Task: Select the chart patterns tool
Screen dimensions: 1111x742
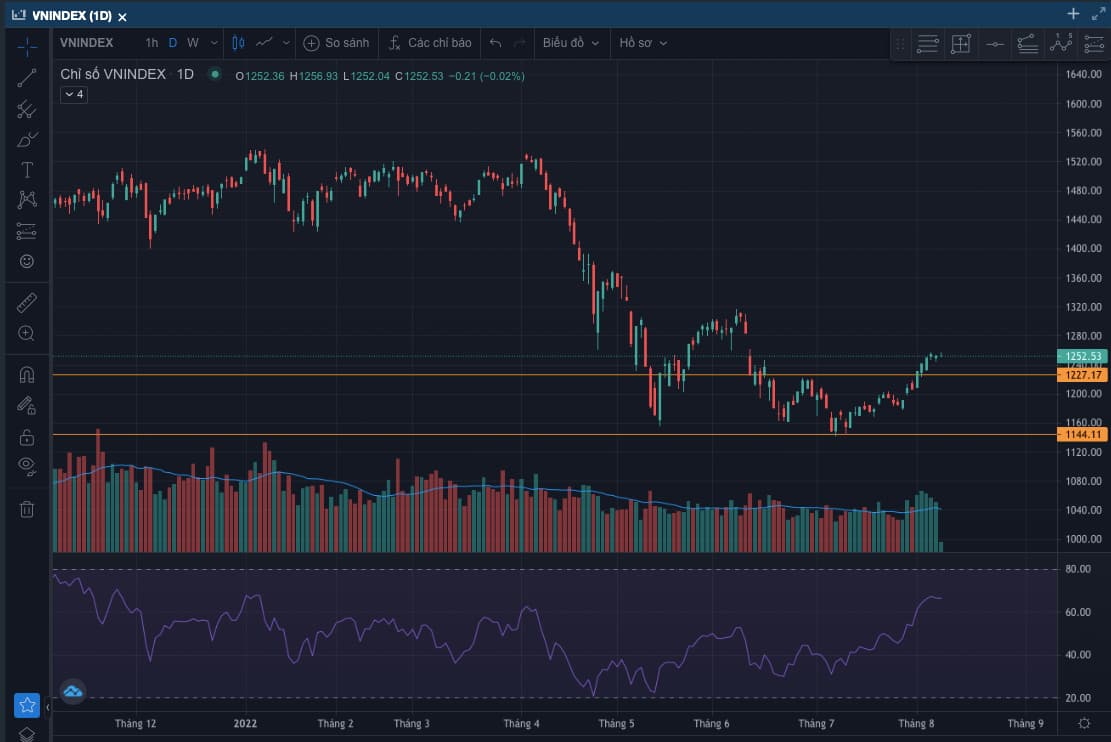Action: [x=27, y=200]
